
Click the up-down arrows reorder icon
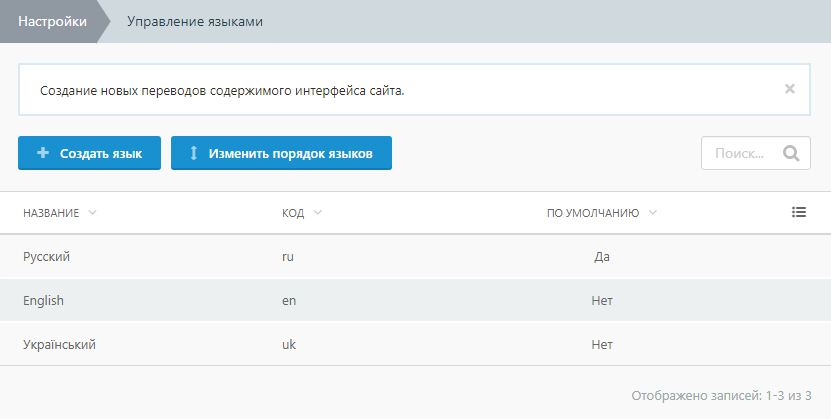point(194,154)
